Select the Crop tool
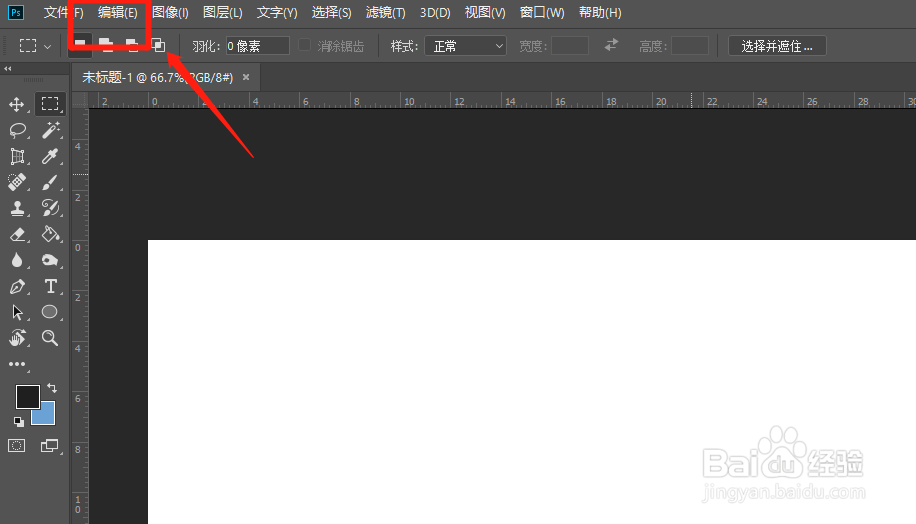Screen dimensions: 916x524 pos(18,156)
